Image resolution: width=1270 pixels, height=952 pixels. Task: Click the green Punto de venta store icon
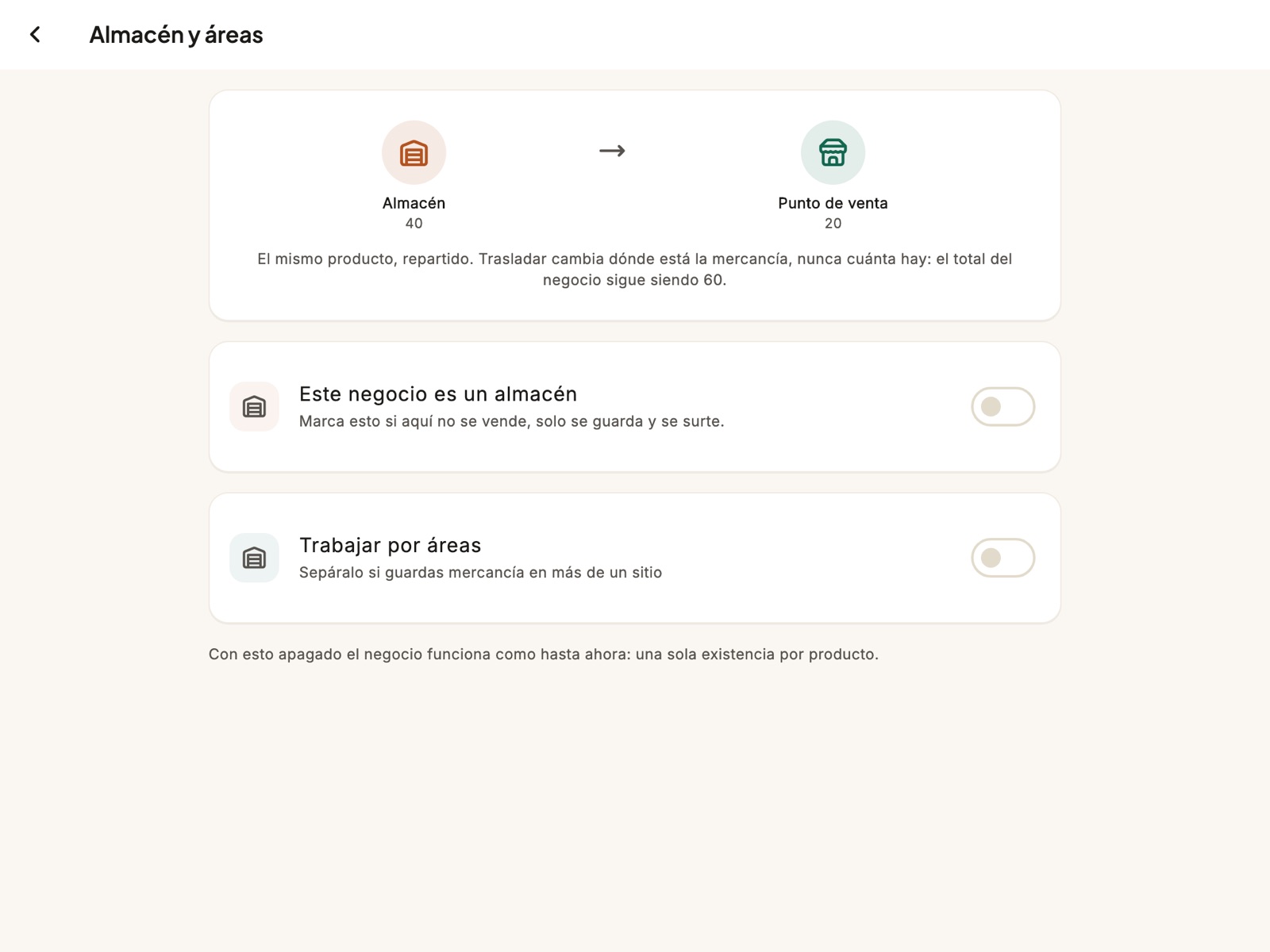click(833, 152)
